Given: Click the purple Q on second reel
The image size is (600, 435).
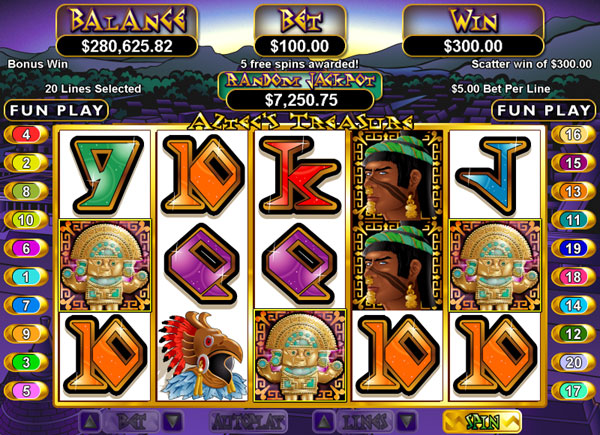Looking at the screenshot, I should coord(203,264).
